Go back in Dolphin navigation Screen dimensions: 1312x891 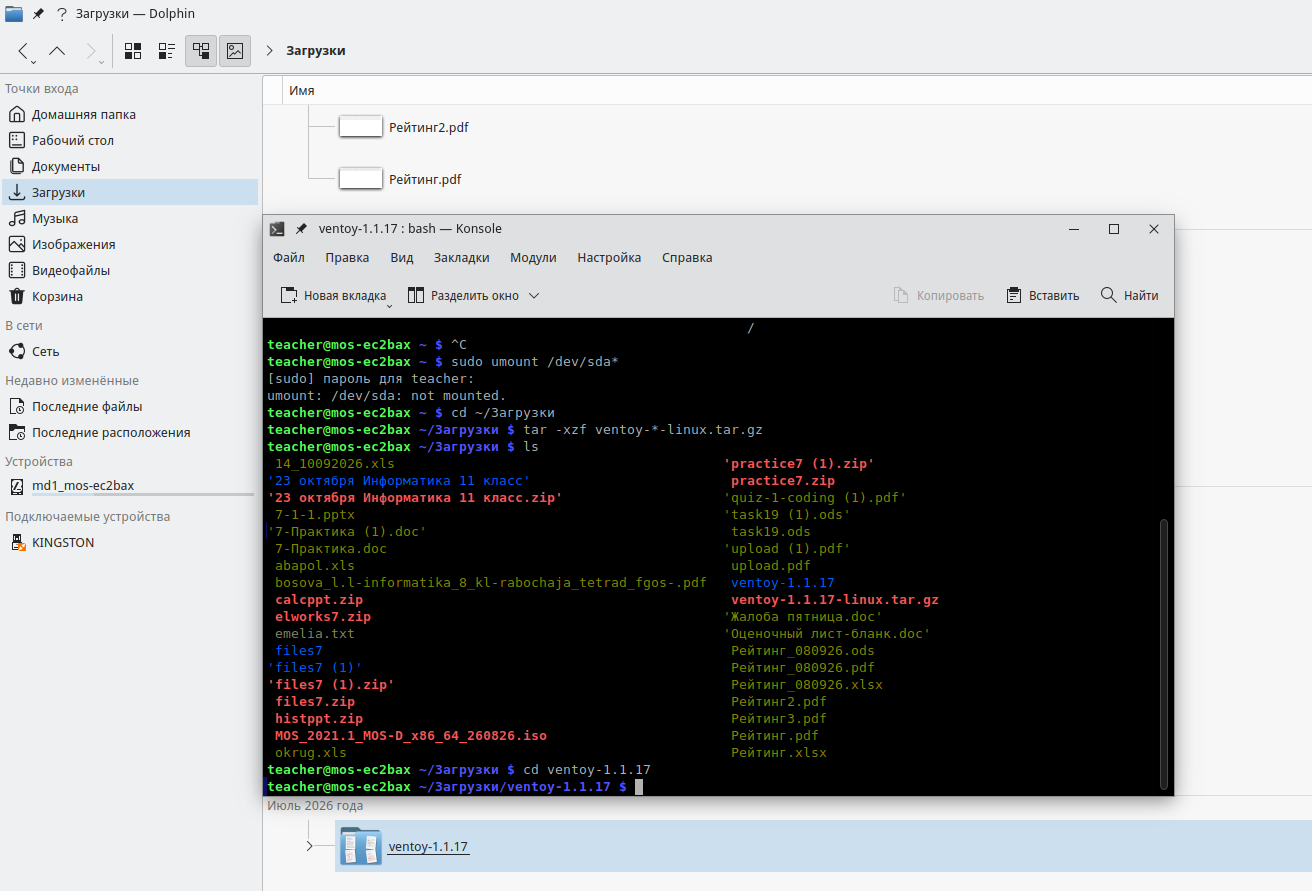(x=24, y=51)
